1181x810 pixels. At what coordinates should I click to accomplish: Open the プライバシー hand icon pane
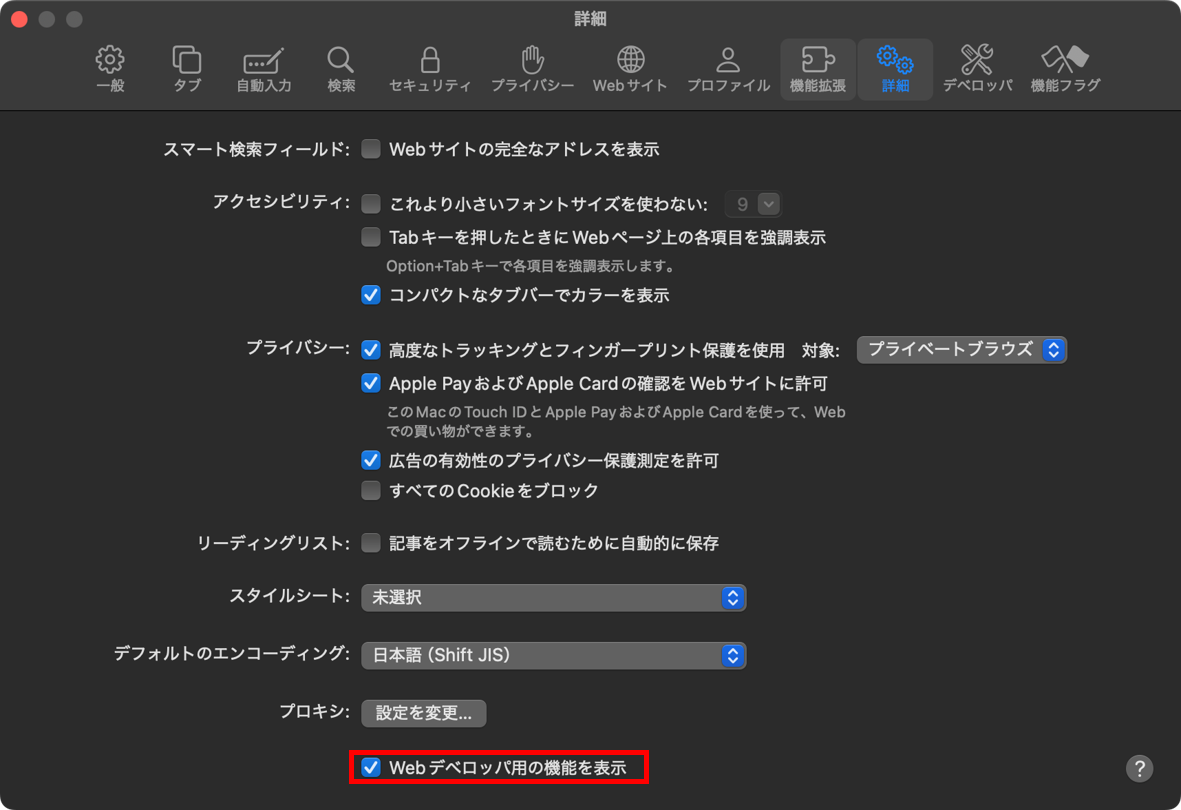click(x=533, y=69)
